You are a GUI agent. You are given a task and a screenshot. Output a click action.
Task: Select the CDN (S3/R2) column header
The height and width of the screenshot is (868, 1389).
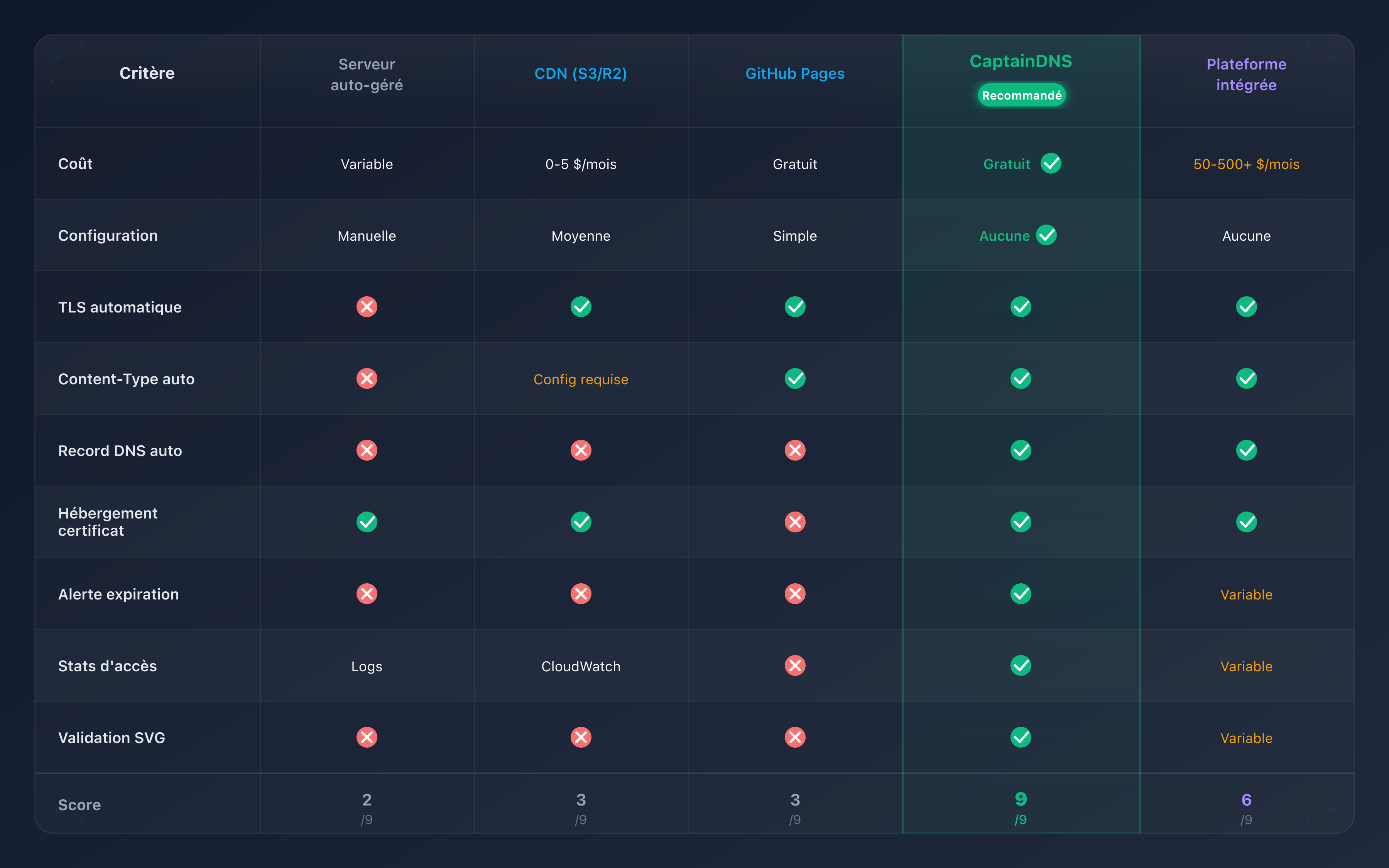[581, 73]
